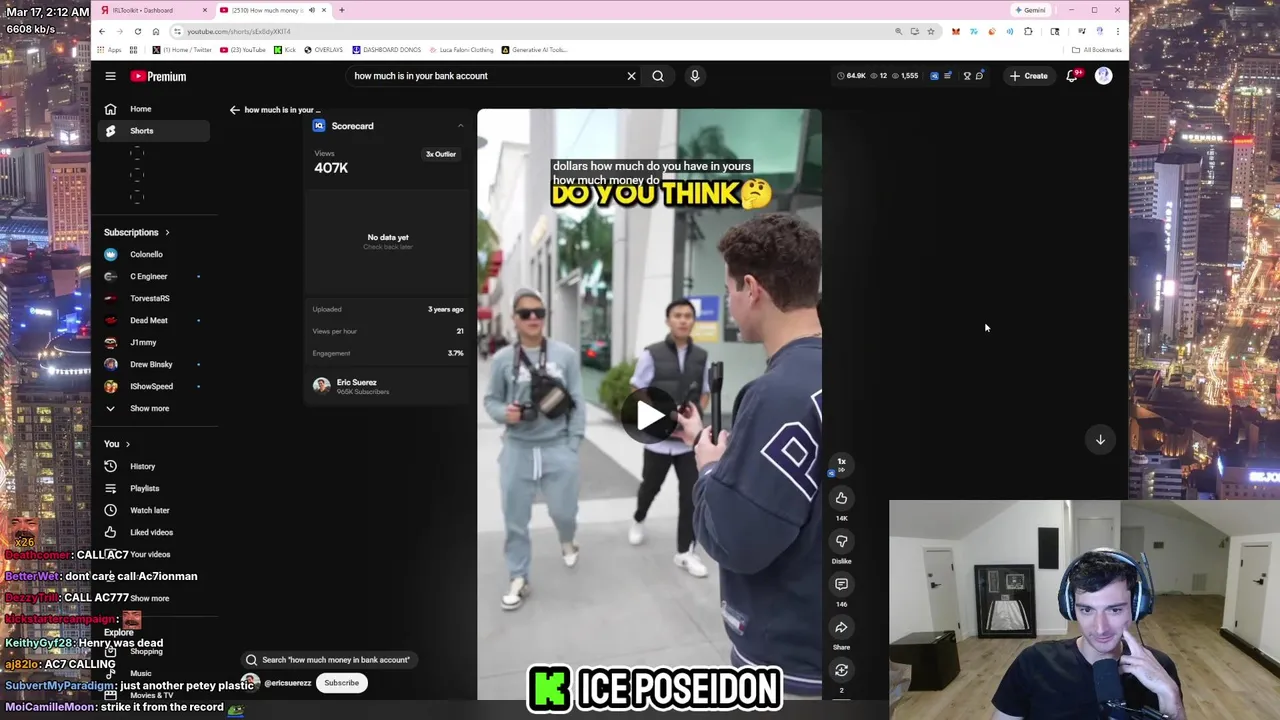The height and width of the screenshot is (720, 1280).
Task: Go to next short with down arrow
Action: click(x=1100, y=440)
